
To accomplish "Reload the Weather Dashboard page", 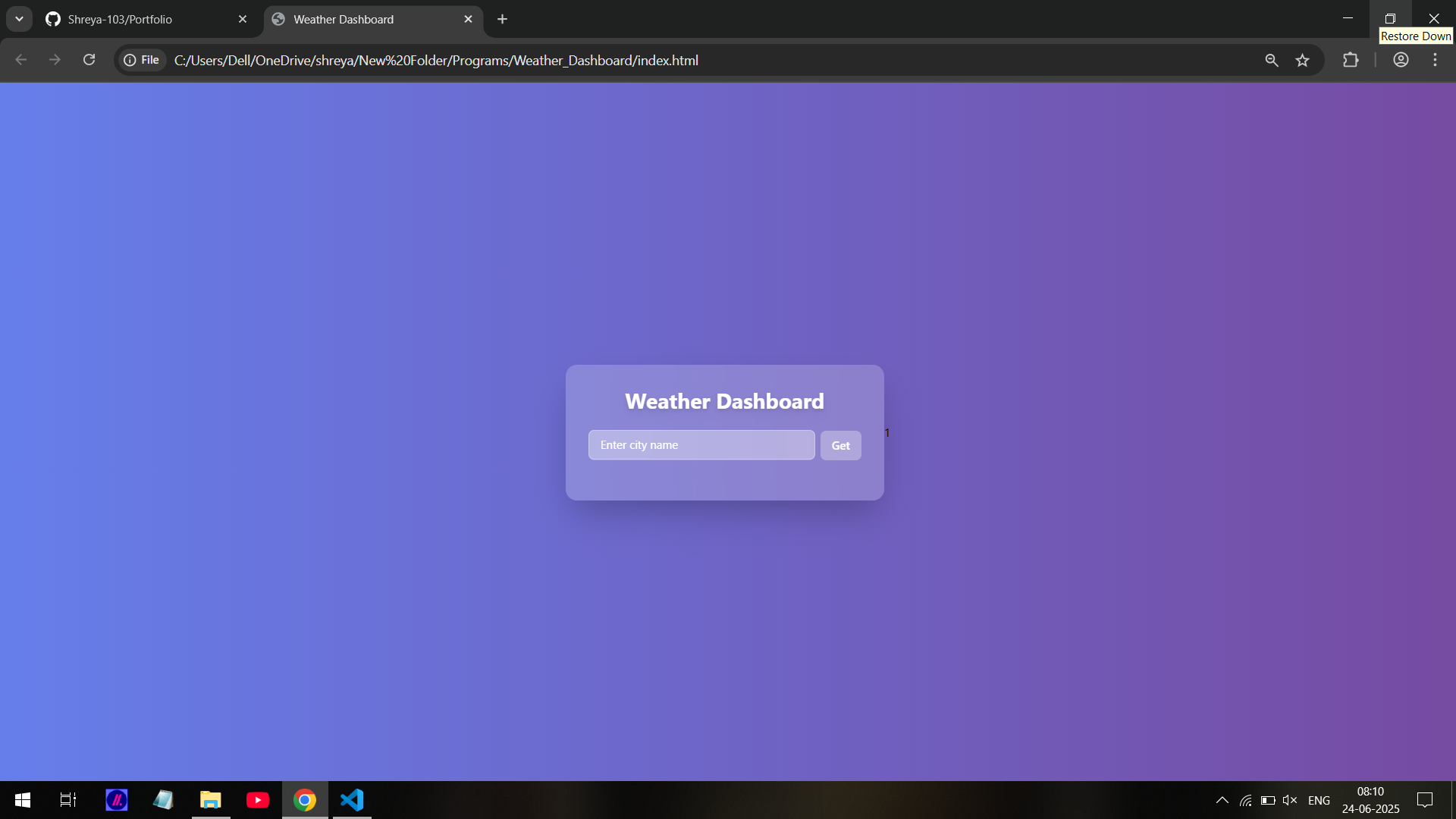I will (x=89, y=60).
